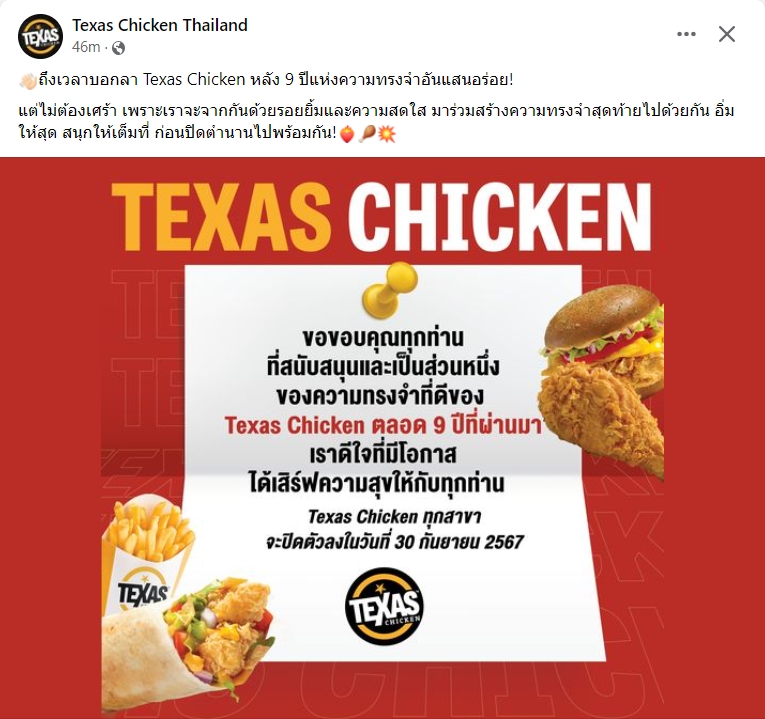Screen dimensions: 765x719
Task: Click the Texas Chicken Thailand page name
Action: tap(160, 25)
